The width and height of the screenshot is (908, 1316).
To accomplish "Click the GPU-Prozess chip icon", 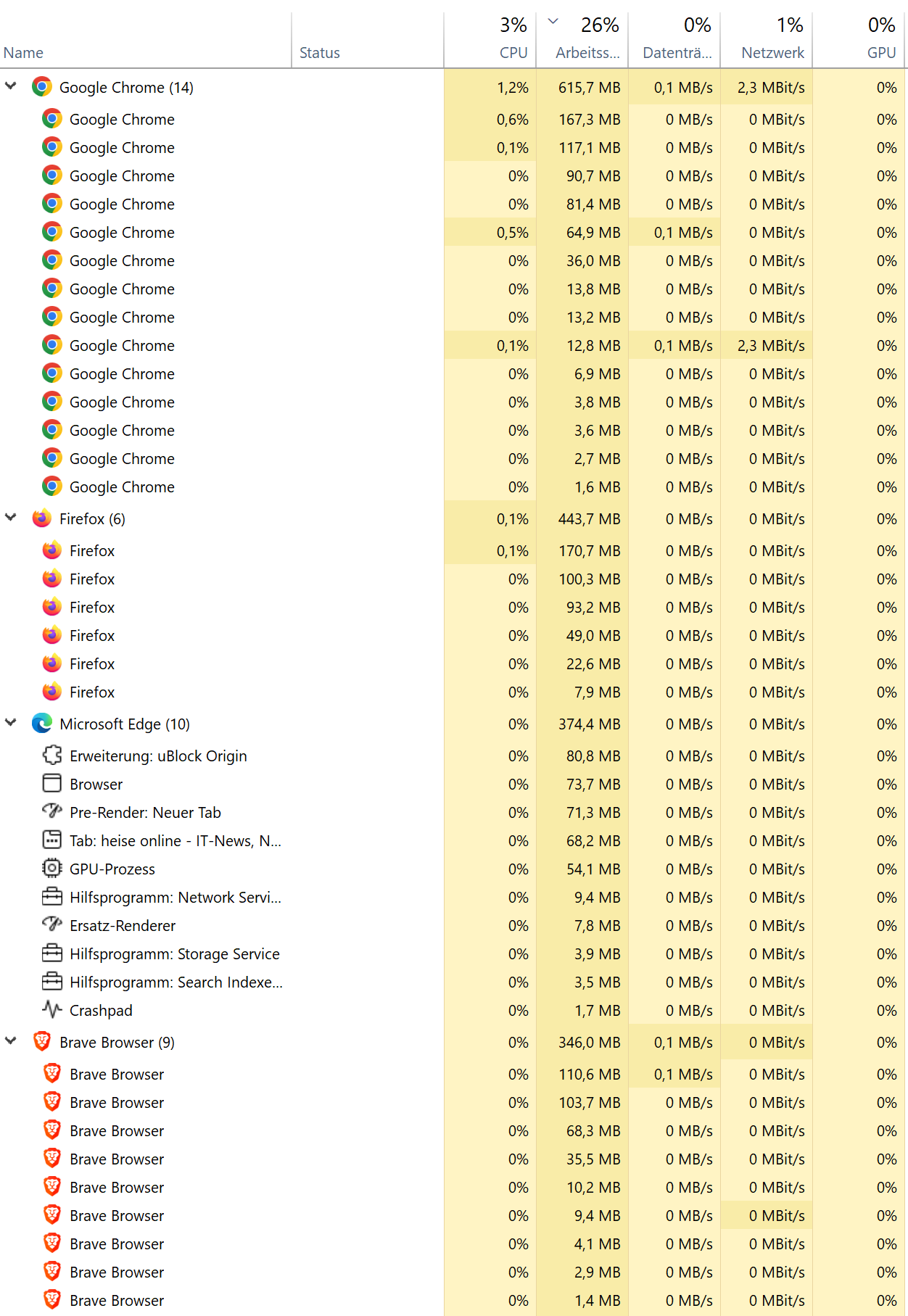I will 52,869.
